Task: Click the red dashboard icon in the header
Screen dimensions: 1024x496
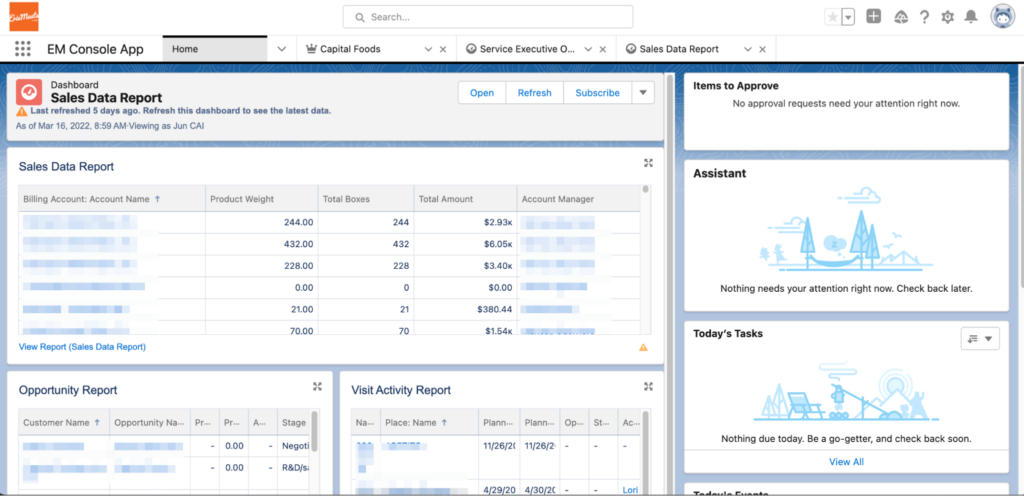Action: pos(29,92)
